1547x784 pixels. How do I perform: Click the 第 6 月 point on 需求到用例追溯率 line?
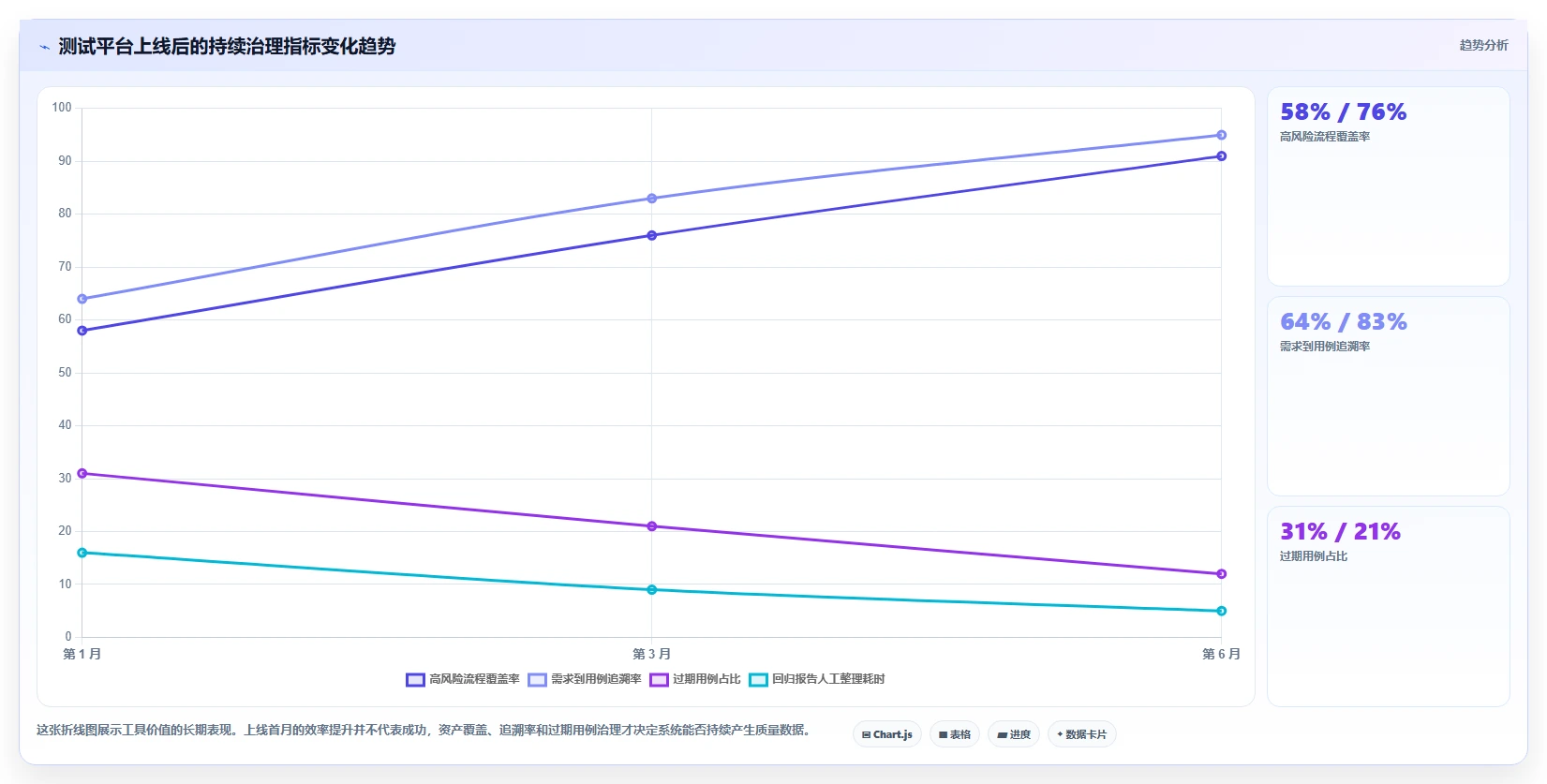tap(1221, 135)
